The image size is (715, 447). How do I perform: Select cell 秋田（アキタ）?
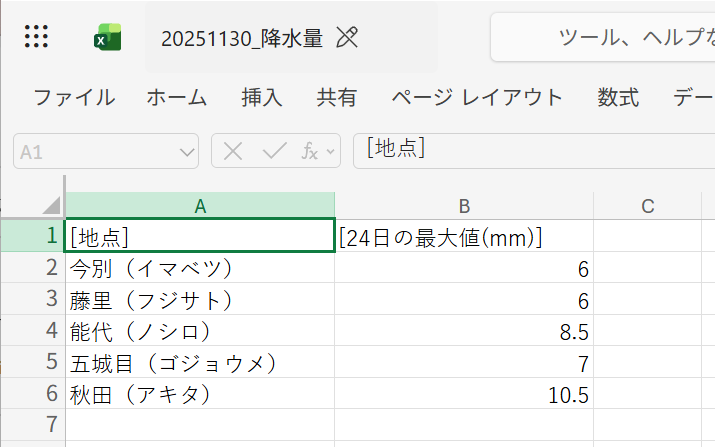[x=200, y=393]
